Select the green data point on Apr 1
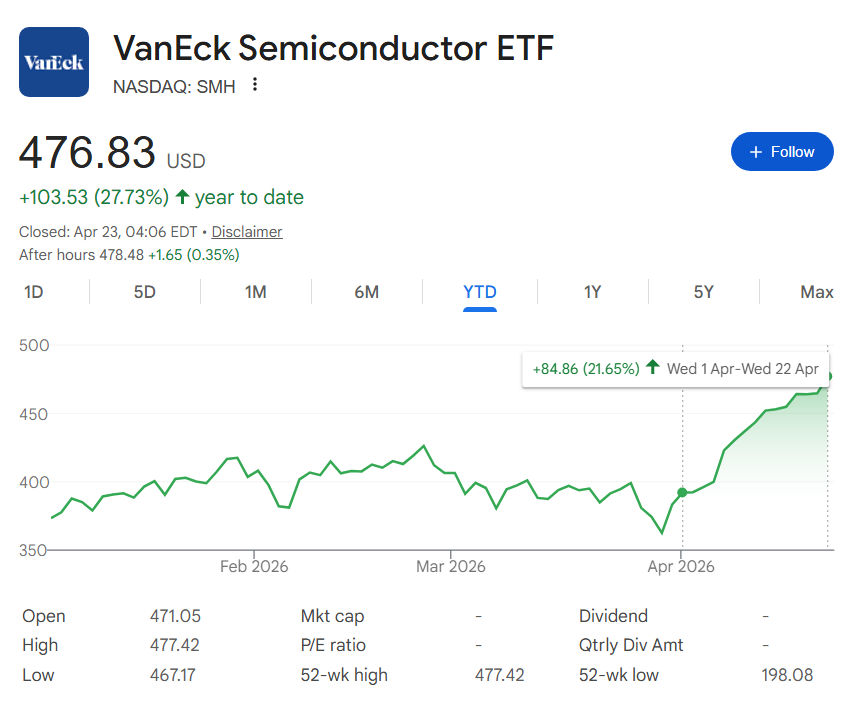Image resolution: width=851 pixels, height=709 pixels. click(681, 492)
